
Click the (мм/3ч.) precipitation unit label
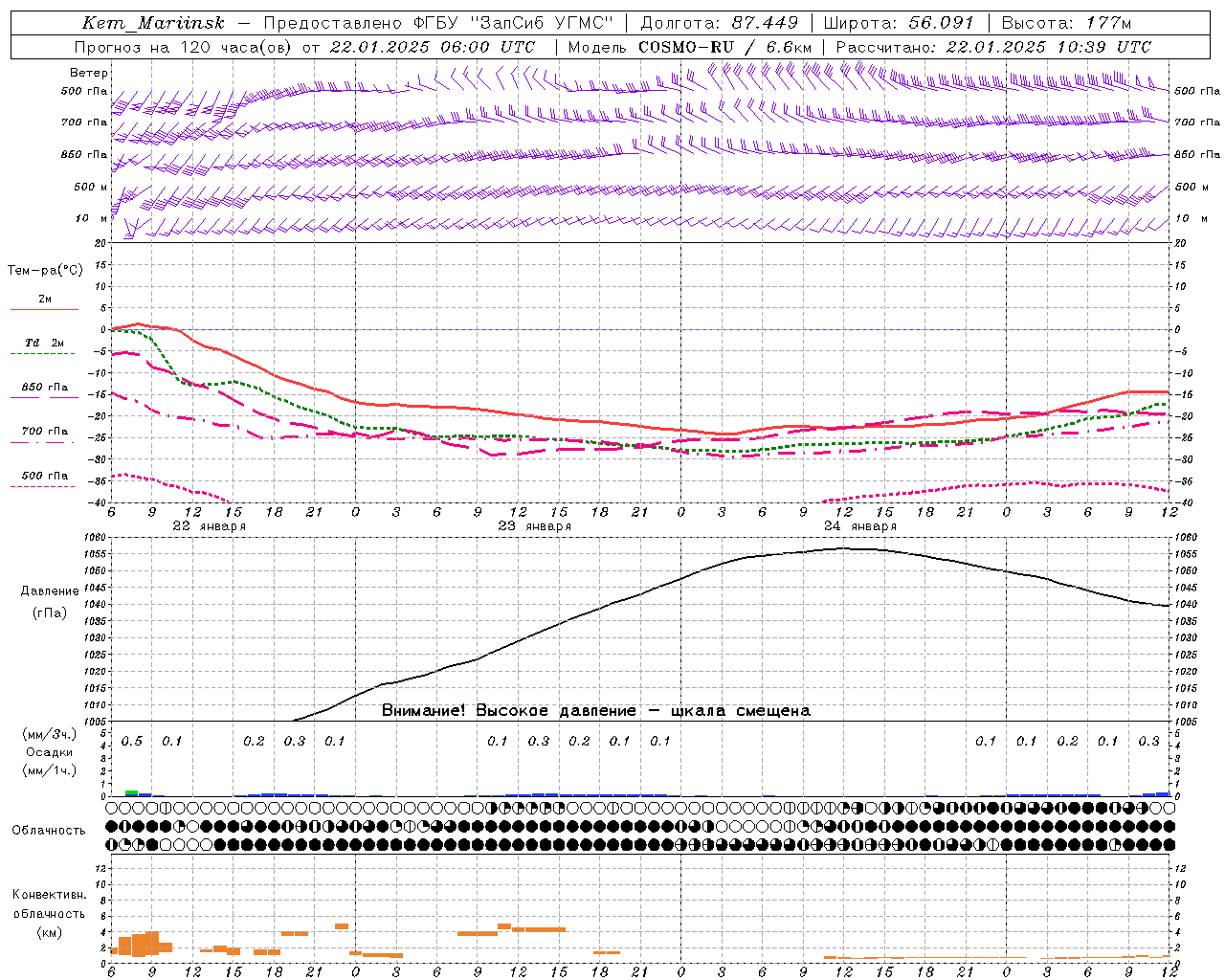click(50, 735)
